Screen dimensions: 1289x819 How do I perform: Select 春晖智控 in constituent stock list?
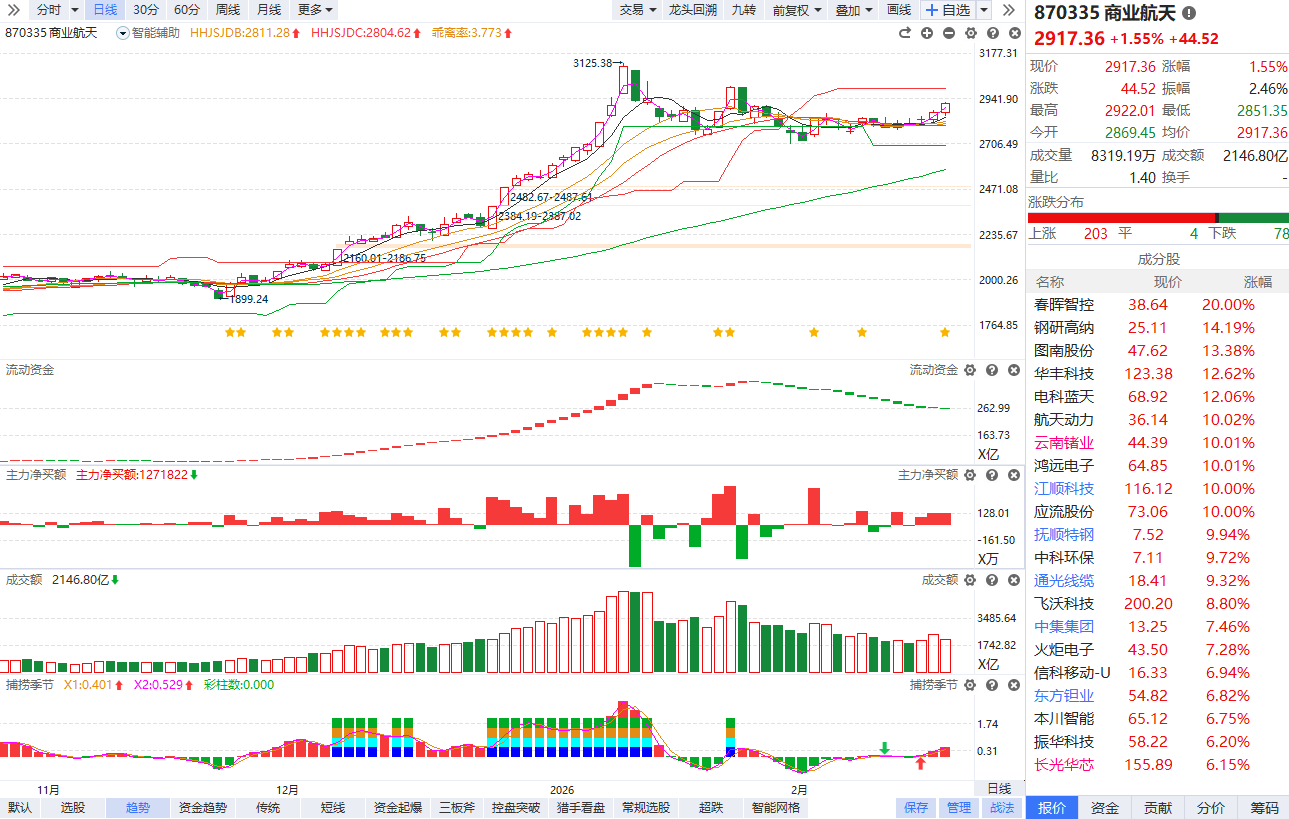point(1064,305)
